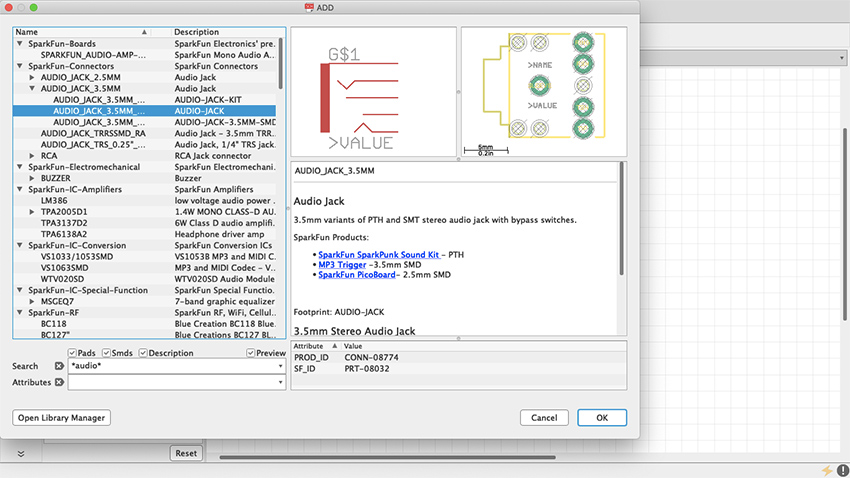Image resolution: width=850 pixels, height=478 pixels.
Task: Click the OK button
Action: (x=602, y=417)
